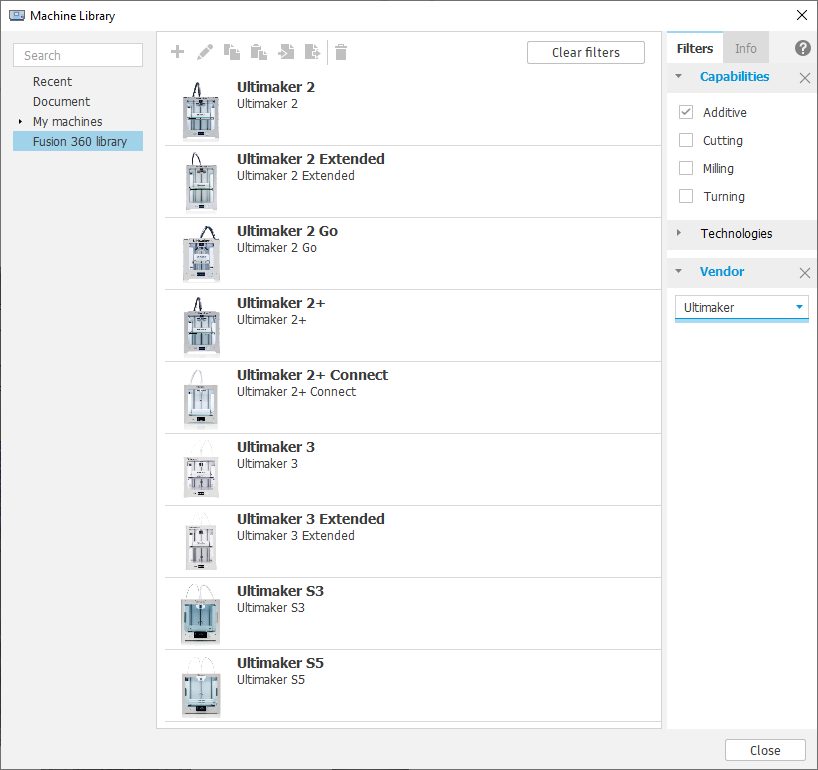Click the import machine toolbar icon
Screen dimensions: 818x770
coord(286,52)
